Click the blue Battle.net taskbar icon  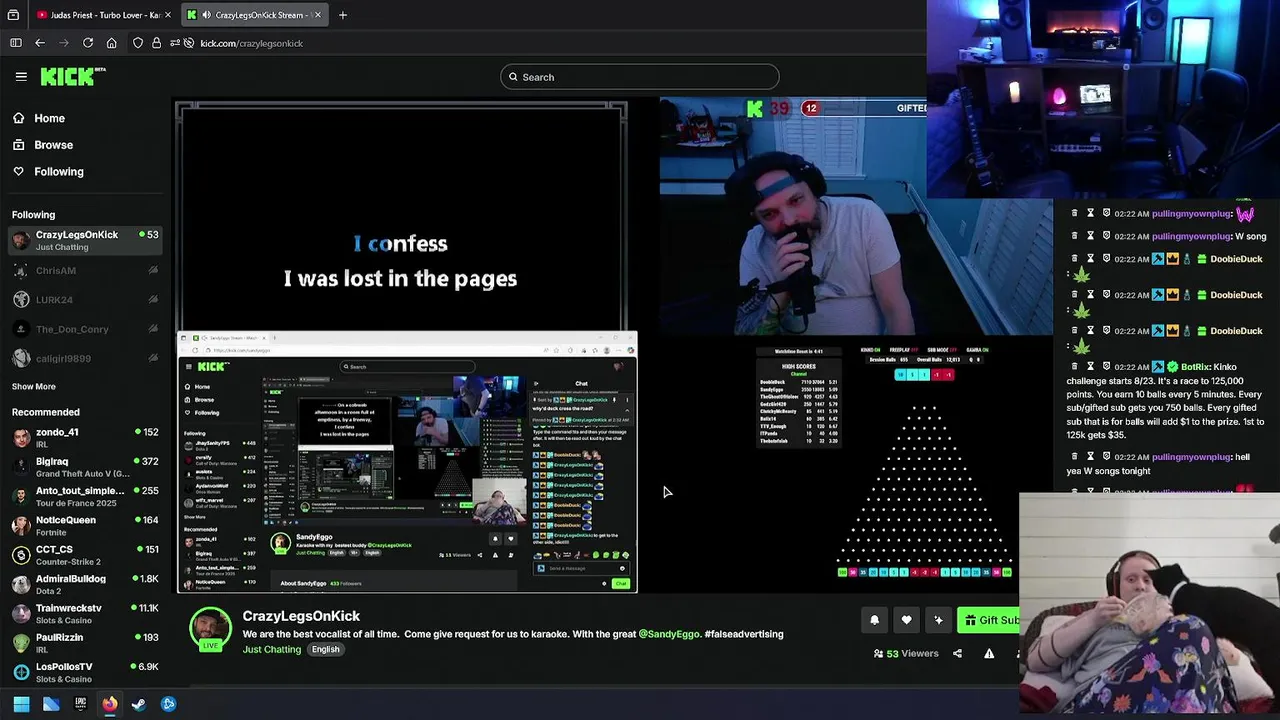(x=168, y=704)
